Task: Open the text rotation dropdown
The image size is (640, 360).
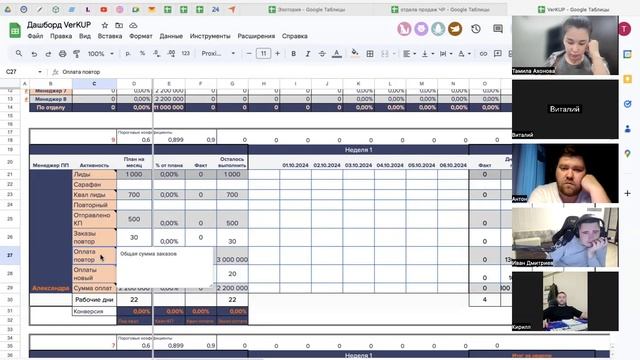Action: click(464, 53)
